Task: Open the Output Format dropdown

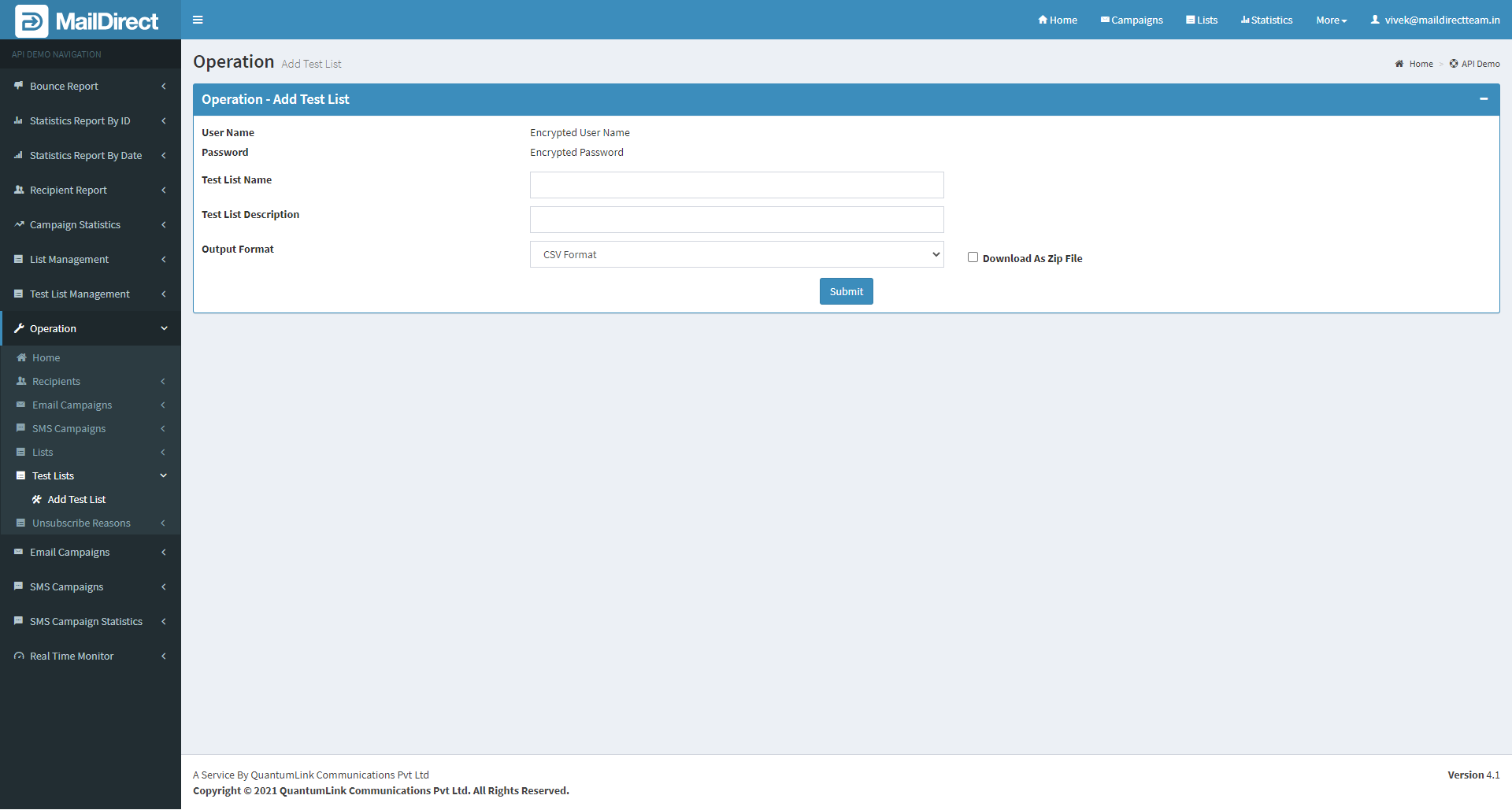Action: click(x=736, y=254)
